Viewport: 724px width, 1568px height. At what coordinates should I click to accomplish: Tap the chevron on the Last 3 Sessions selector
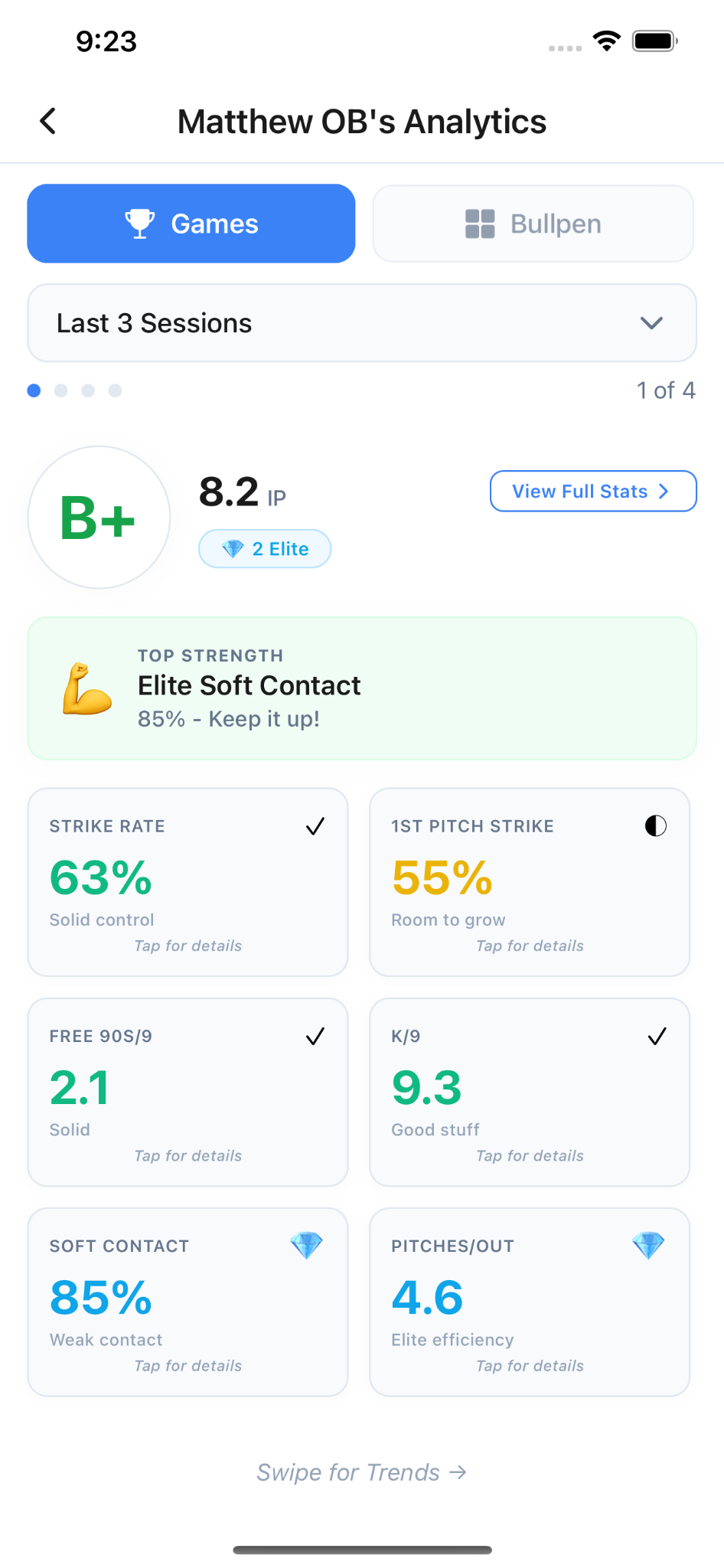pos(651,322)
